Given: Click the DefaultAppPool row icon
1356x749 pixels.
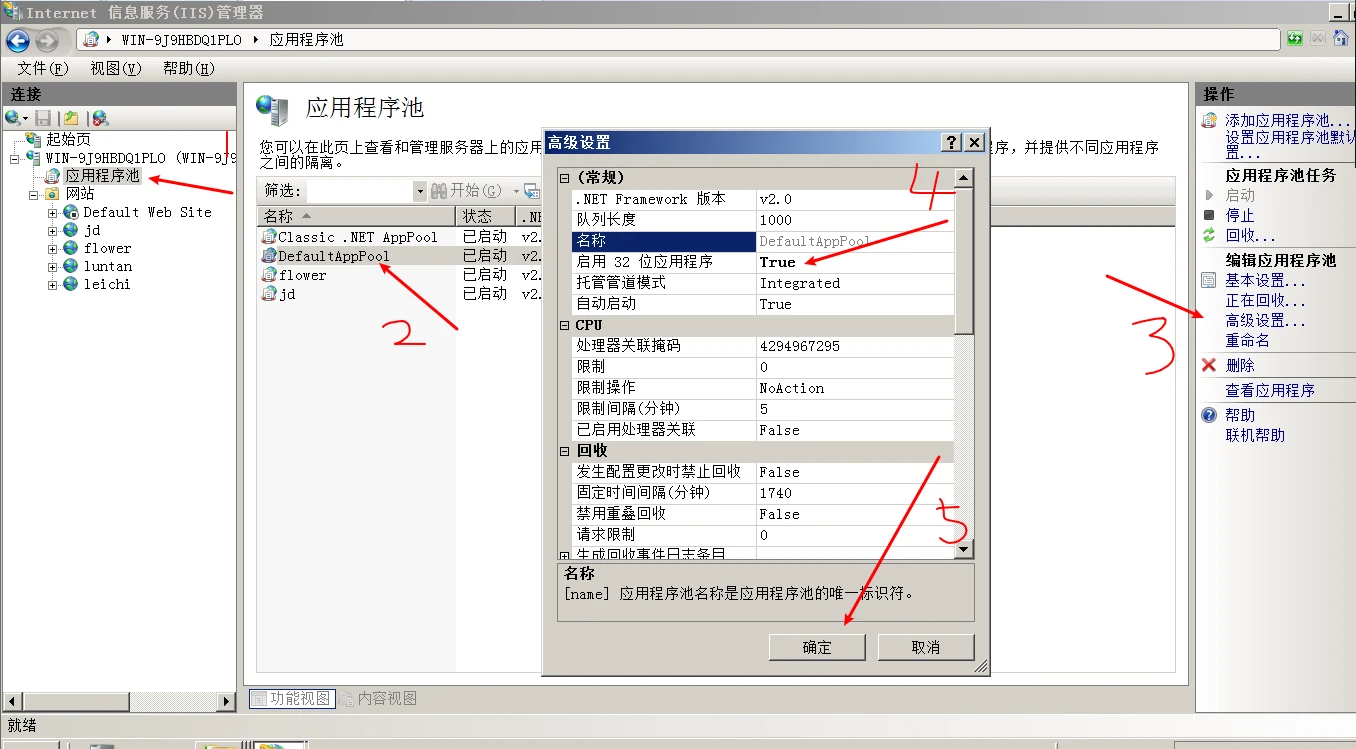Looking at the screenshot, I should tap(269, 256).
